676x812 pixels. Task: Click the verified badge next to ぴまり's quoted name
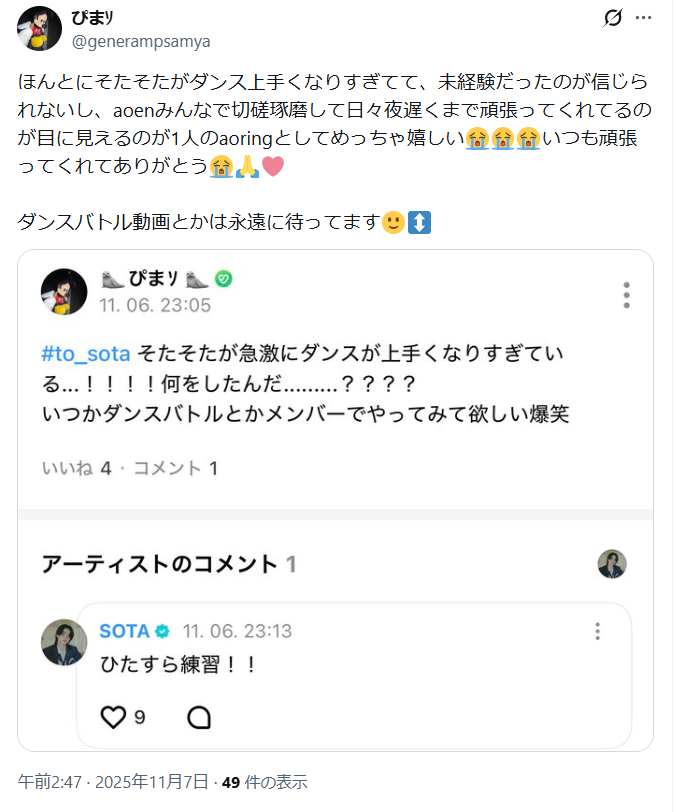point(222,280)
